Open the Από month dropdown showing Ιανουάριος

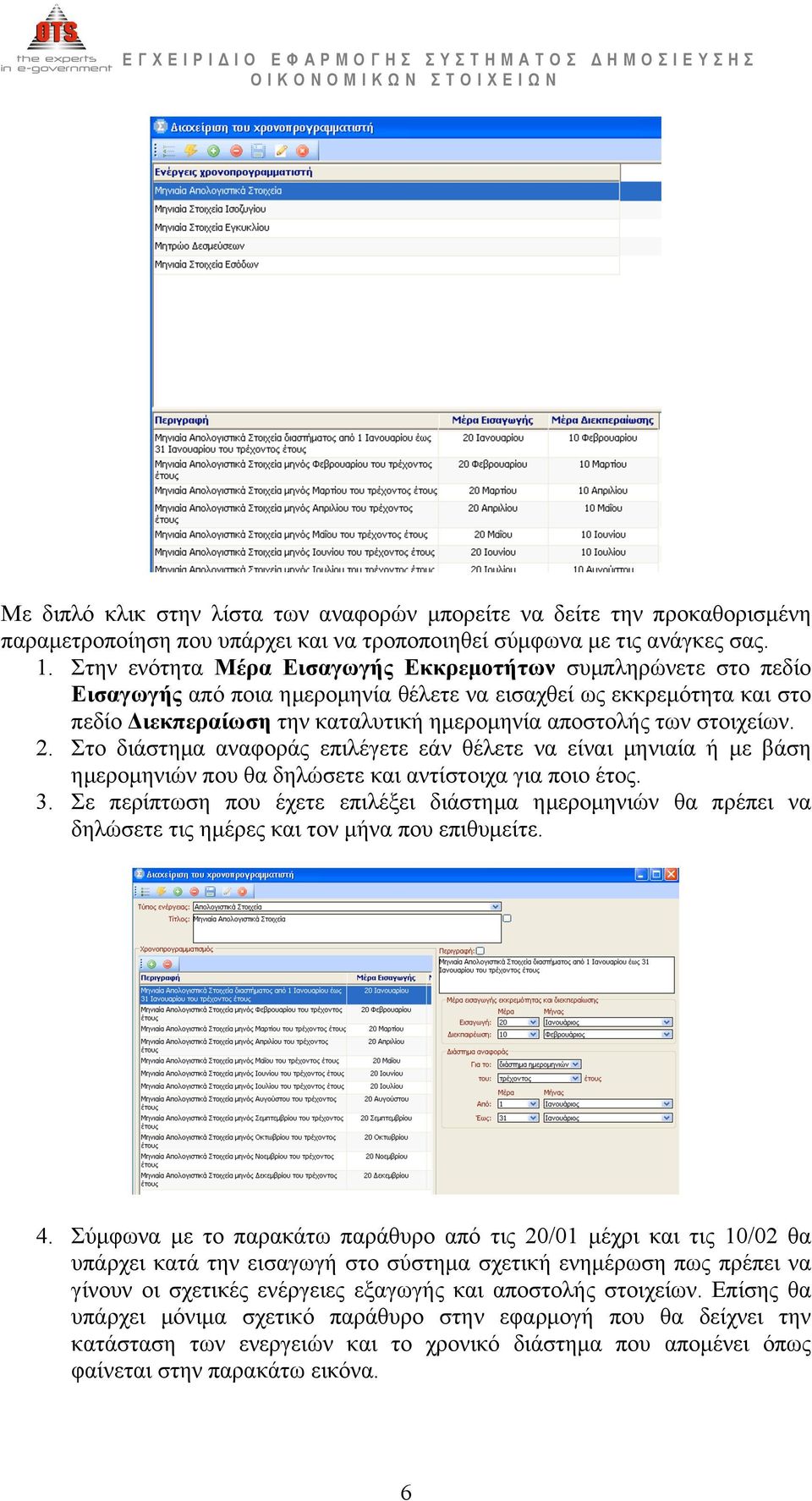click(667, 1103)
